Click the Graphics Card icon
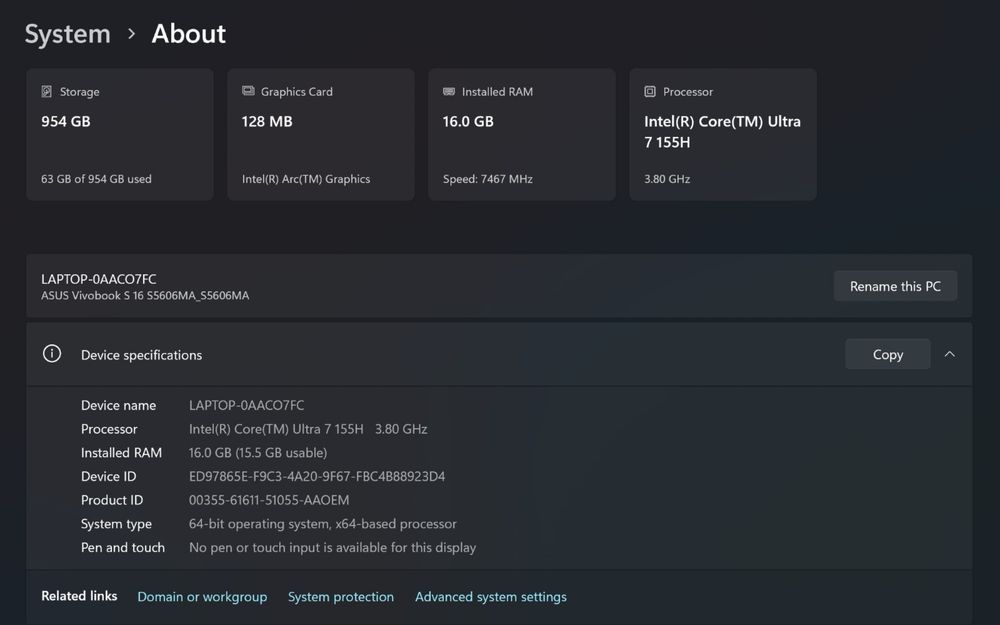1000x625 pixels. 248,91
